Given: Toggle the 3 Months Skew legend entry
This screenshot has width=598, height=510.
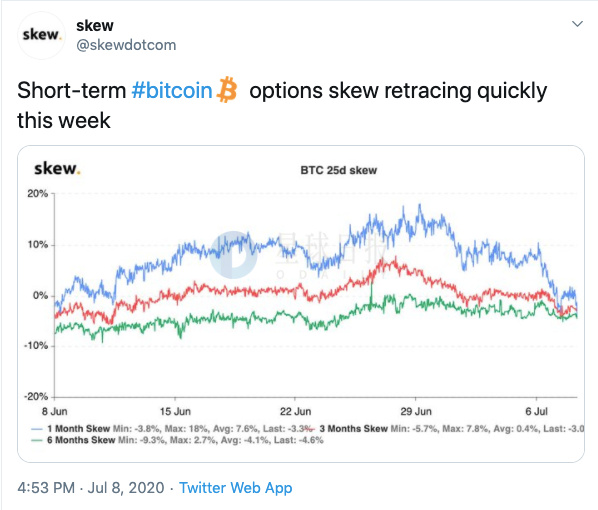Looking at the screenshot, I should [x=354, y=429].
